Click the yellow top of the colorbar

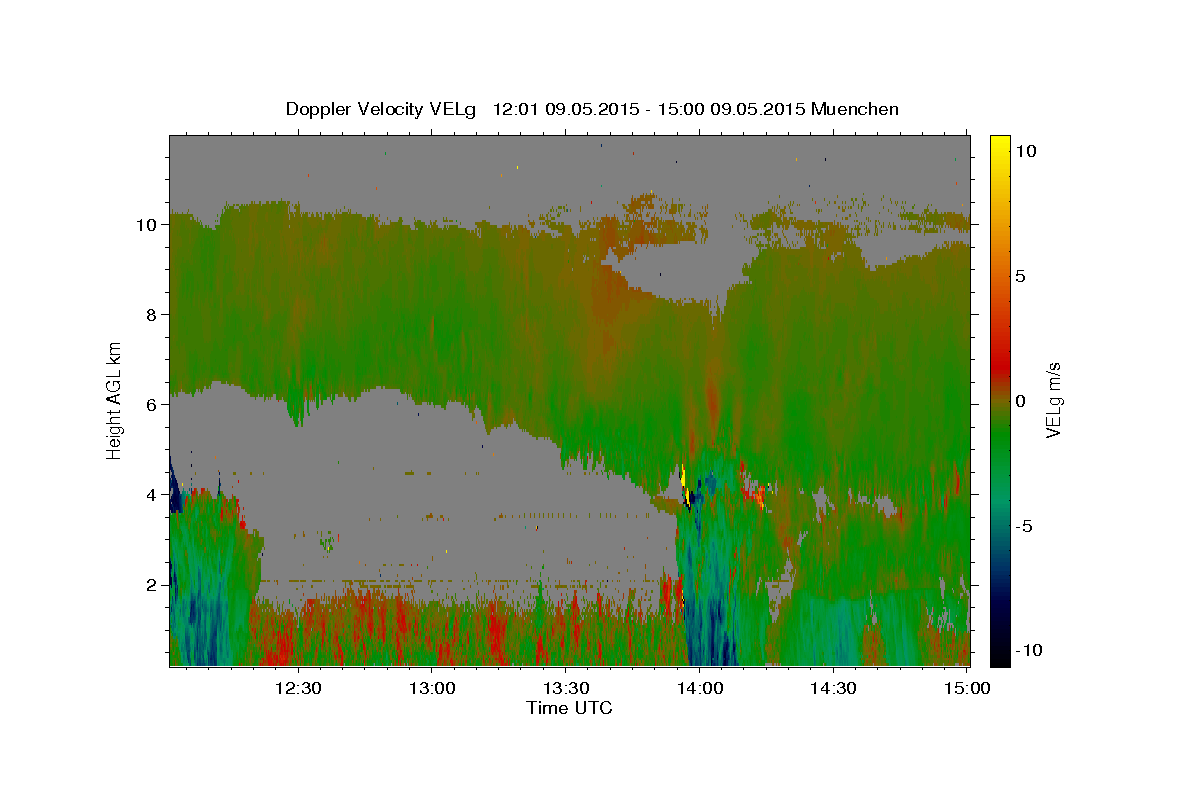coord(999,145)
